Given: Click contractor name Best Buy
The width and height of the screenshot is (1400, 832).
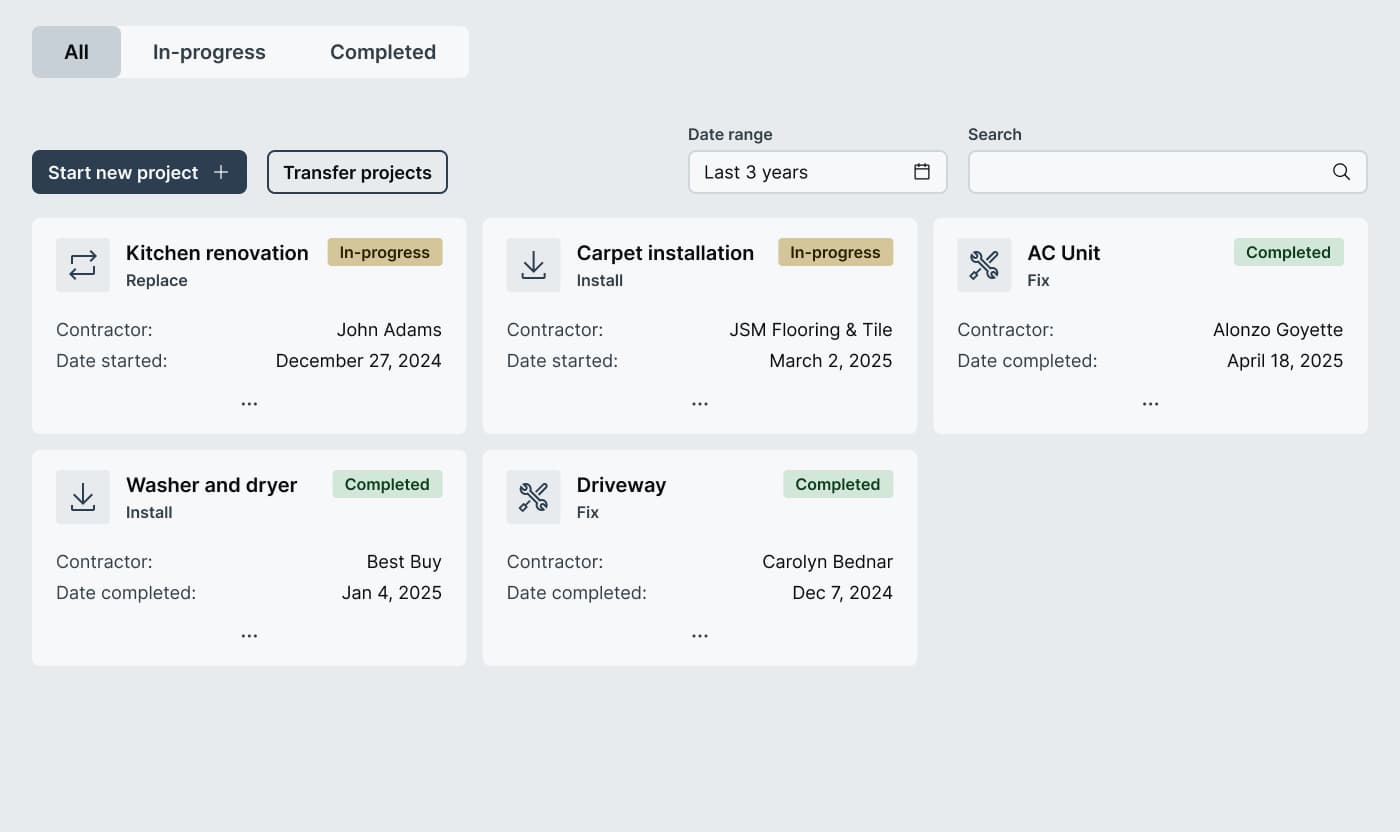Looking at the screenshot, I should coord(404,562).
